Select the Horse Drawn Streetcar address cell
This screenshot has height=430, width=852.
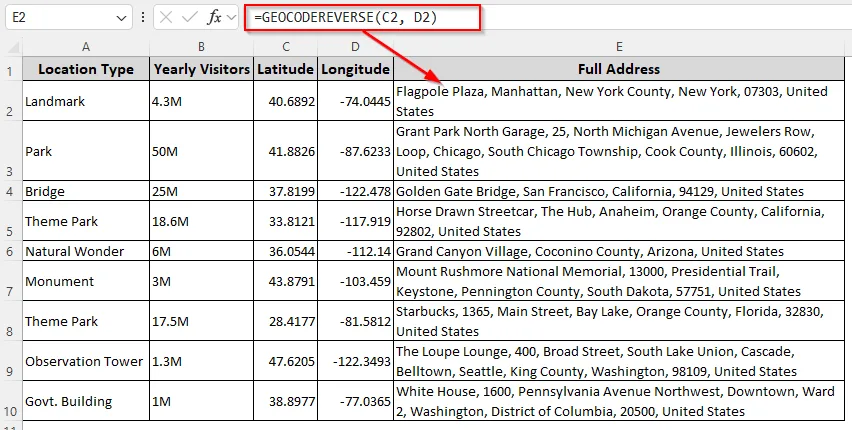[x=619, y=221]
